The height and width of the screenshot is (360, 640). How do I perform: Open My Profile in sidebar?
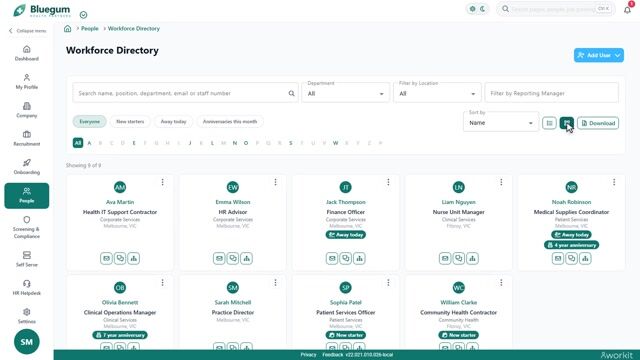click(27, 82)
